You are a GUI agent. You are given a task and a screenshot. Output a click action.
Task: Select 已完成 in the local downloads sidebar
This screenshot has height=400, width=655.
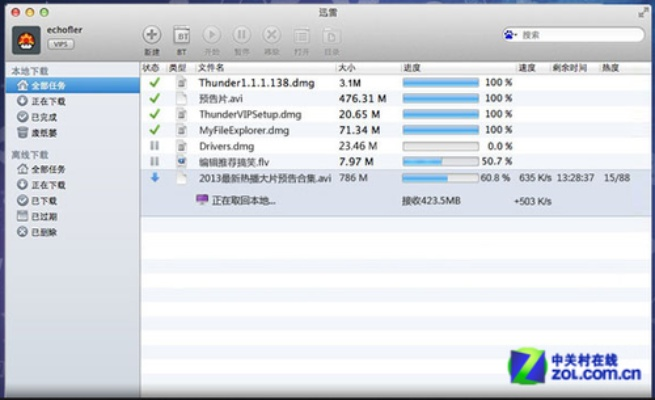(x=44, y=116)
